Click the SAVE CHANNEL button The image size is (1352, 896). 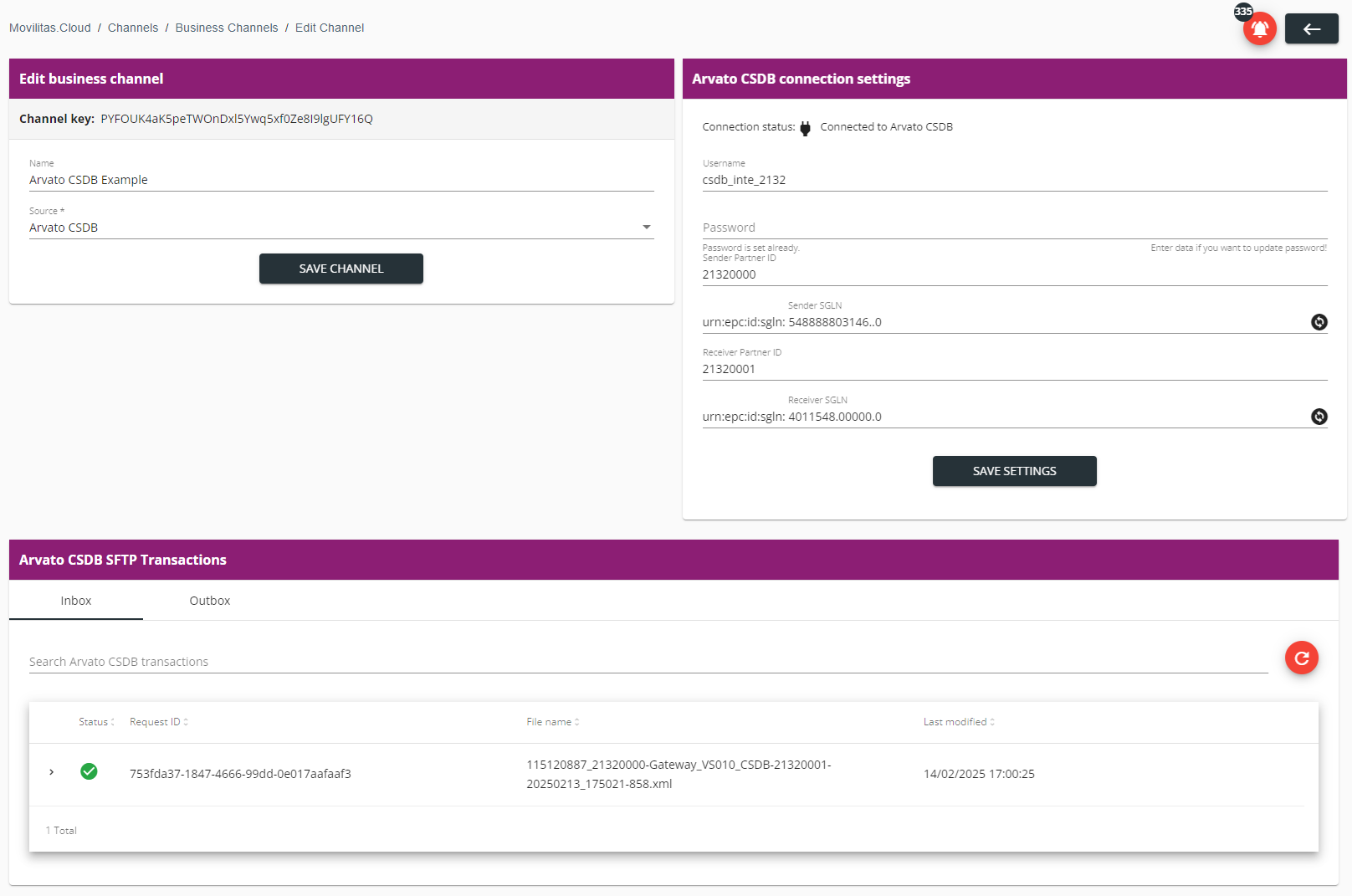tap(341, 269)
